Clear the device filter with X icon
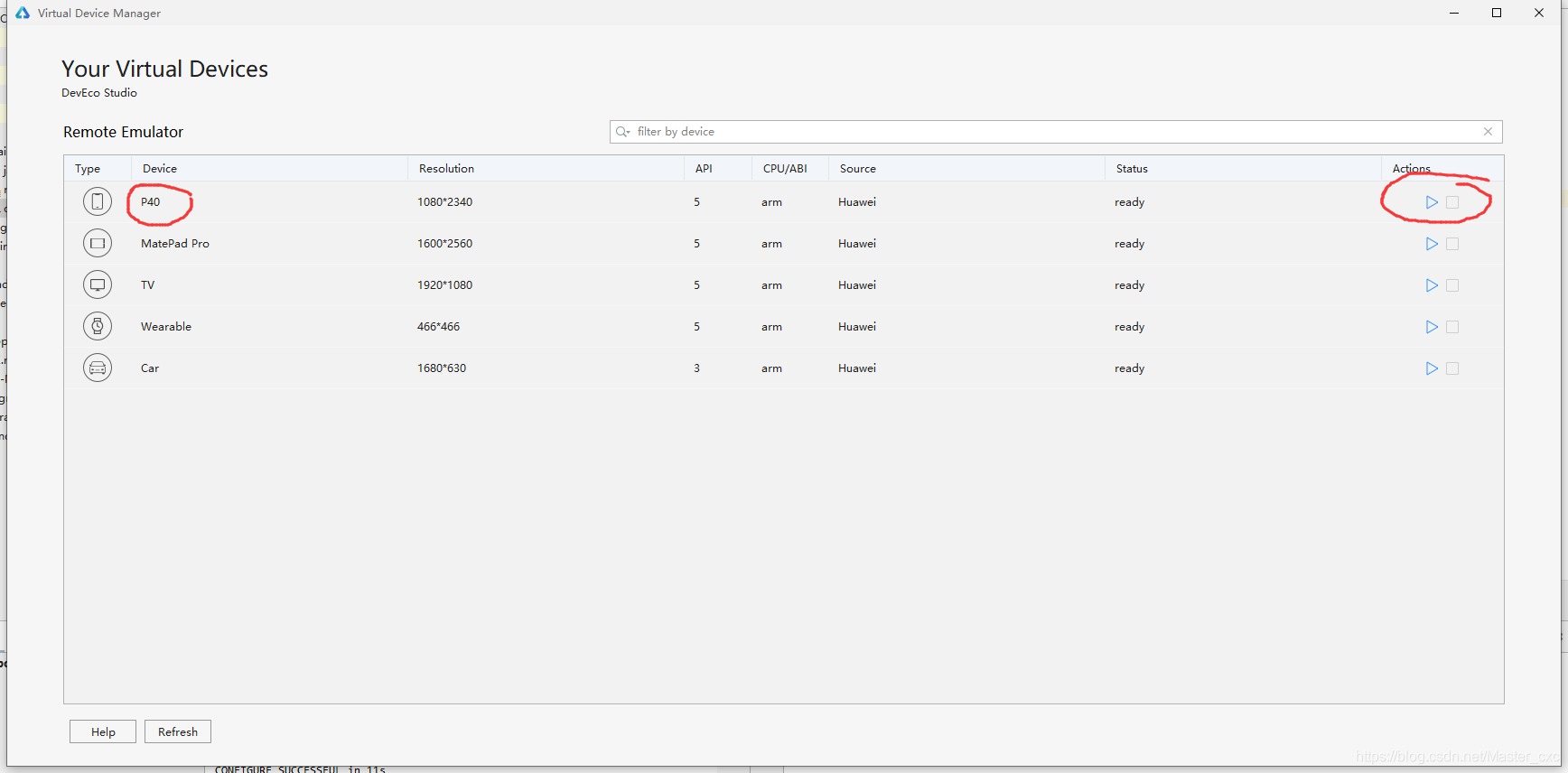The image size is (1568, 773). 1488,132
